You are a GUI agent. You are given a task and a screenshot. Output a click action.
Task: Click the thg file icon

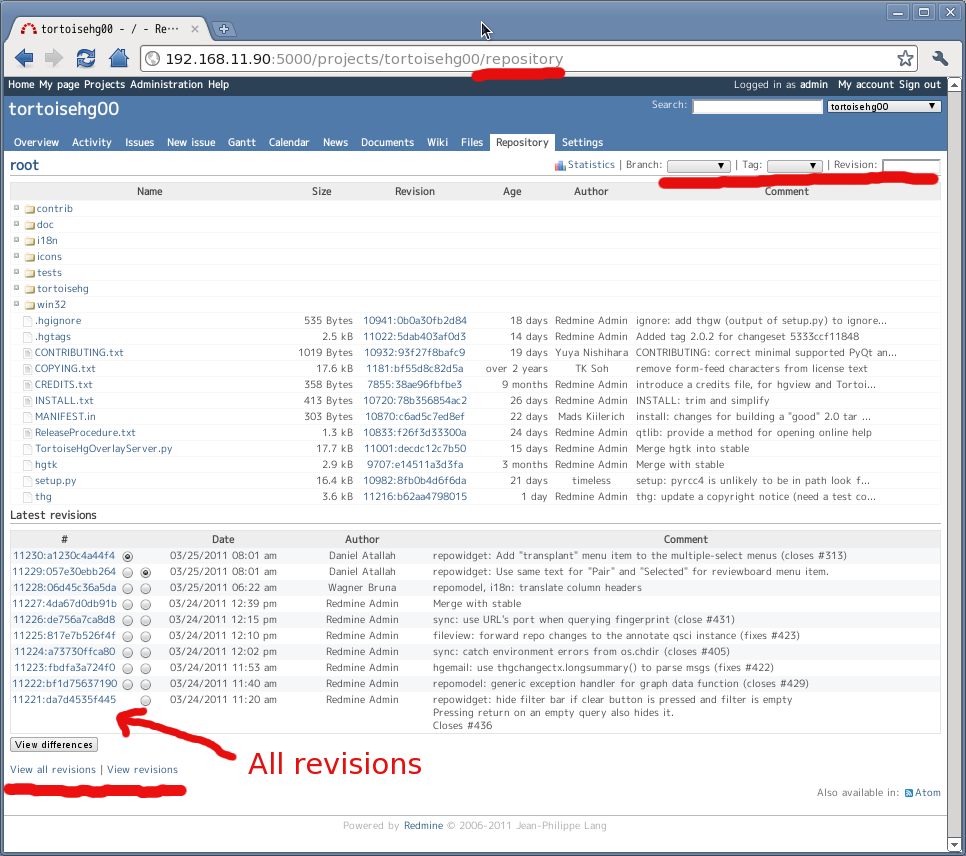(x=27, y=497)
